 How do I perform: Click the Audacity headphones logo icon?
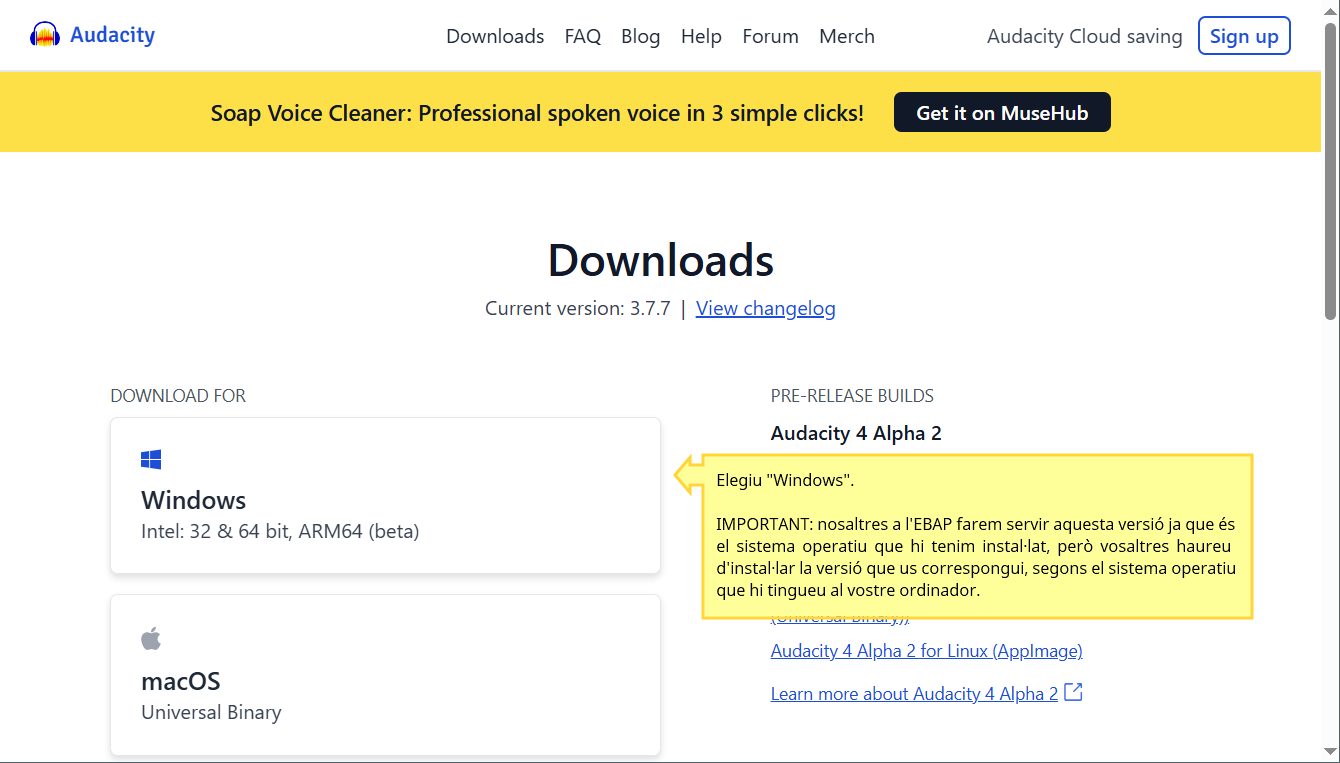[45, 36]
